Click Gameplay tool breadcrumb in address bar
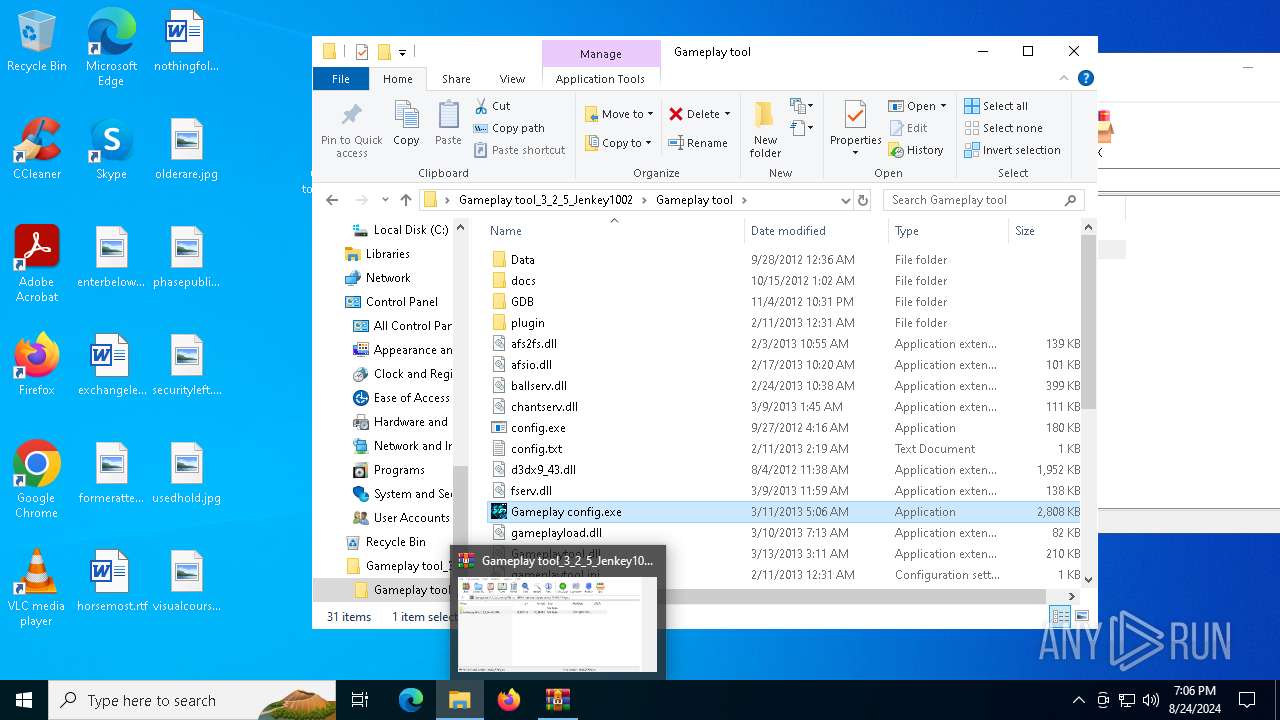The width and height of the screenshot is (1280, 720). 694,200
